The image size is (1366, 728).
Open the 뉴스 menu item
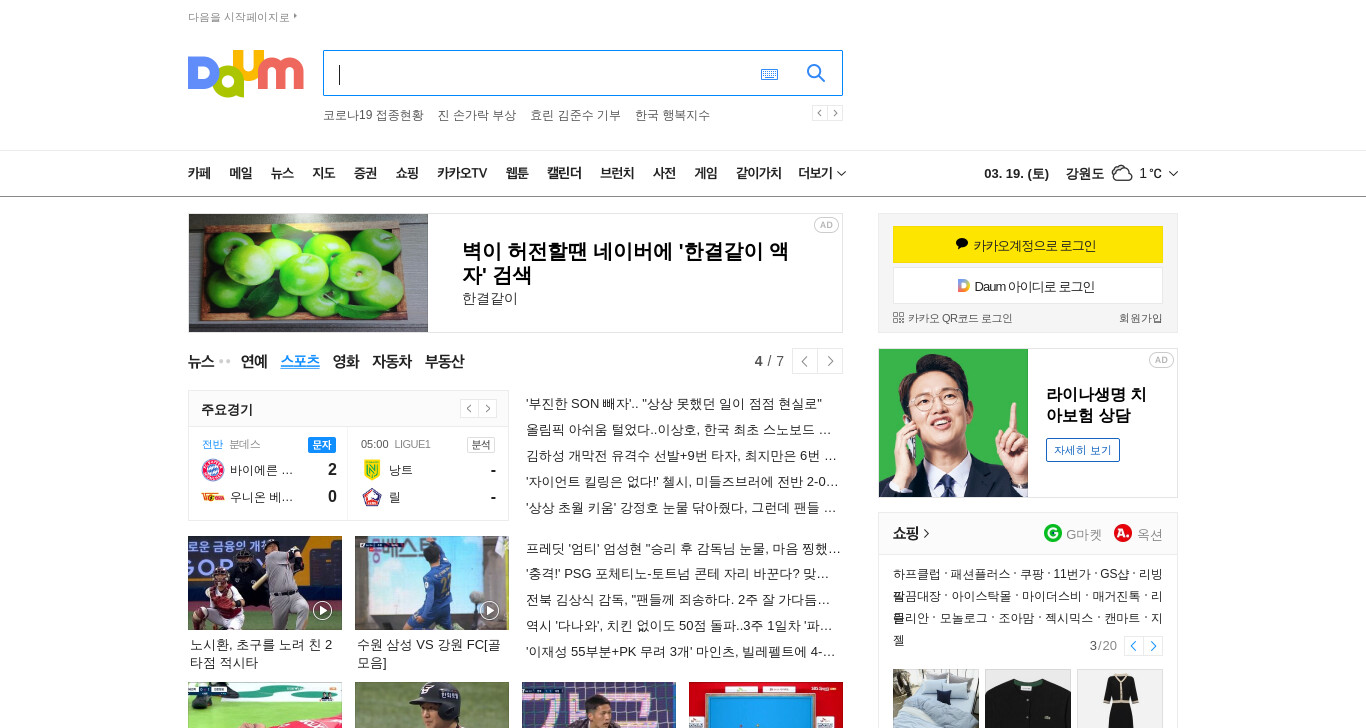tap(282, 173)
